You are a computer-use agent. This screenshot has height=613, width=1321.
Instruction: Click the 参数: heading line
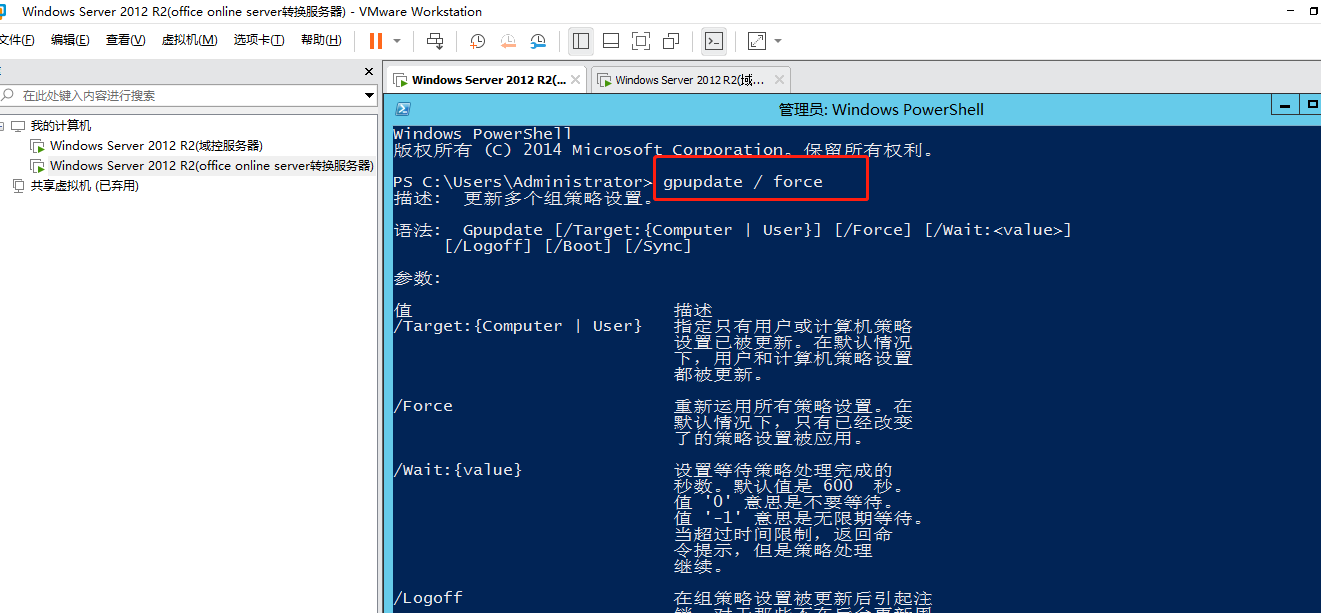[x=417, y=278]
